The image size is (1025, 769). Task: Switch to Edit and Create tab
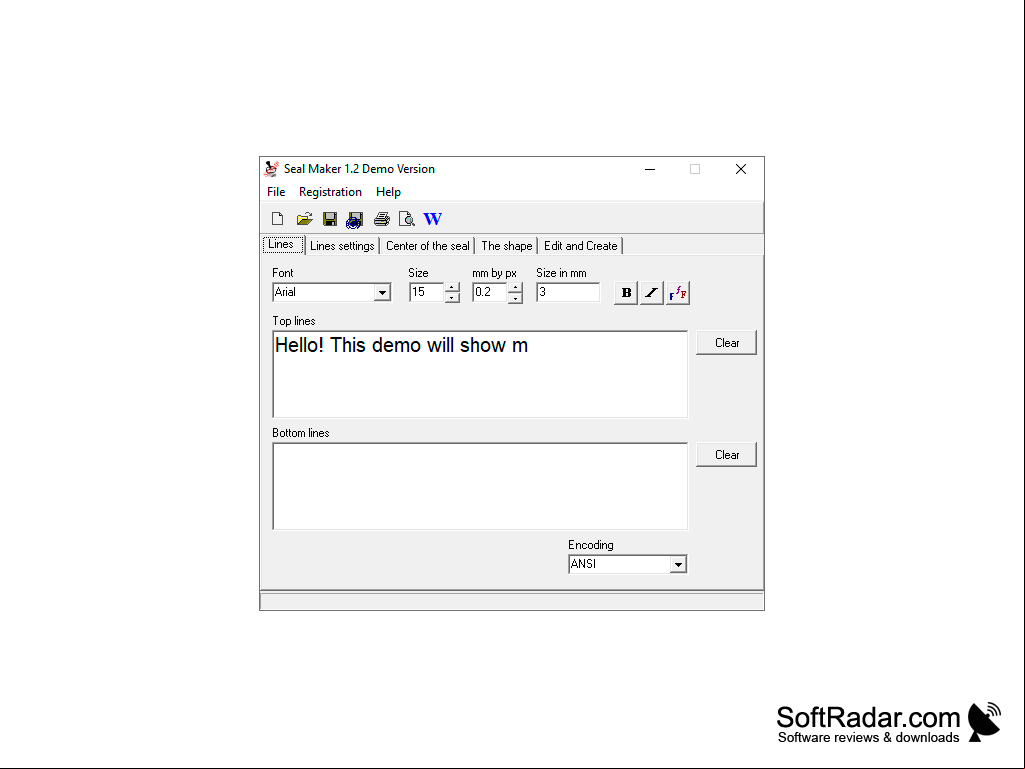click(x=580, y=246)
